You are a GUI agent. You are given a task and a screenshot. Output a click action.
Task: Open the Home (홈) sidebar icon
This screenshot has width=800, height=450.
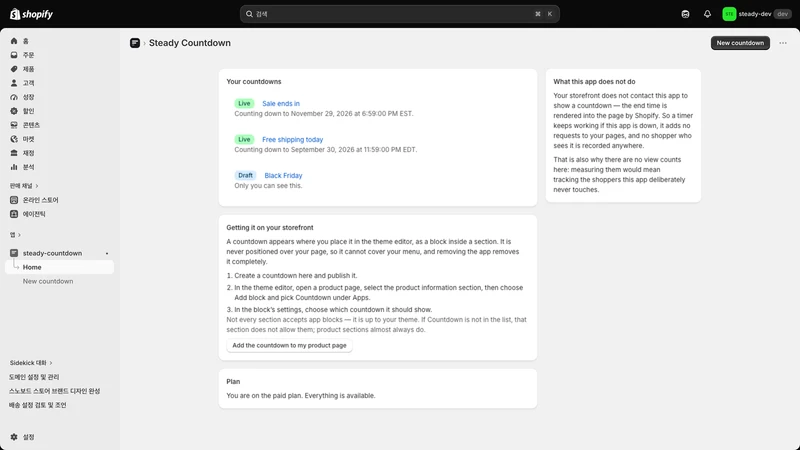tap(14, 41)
